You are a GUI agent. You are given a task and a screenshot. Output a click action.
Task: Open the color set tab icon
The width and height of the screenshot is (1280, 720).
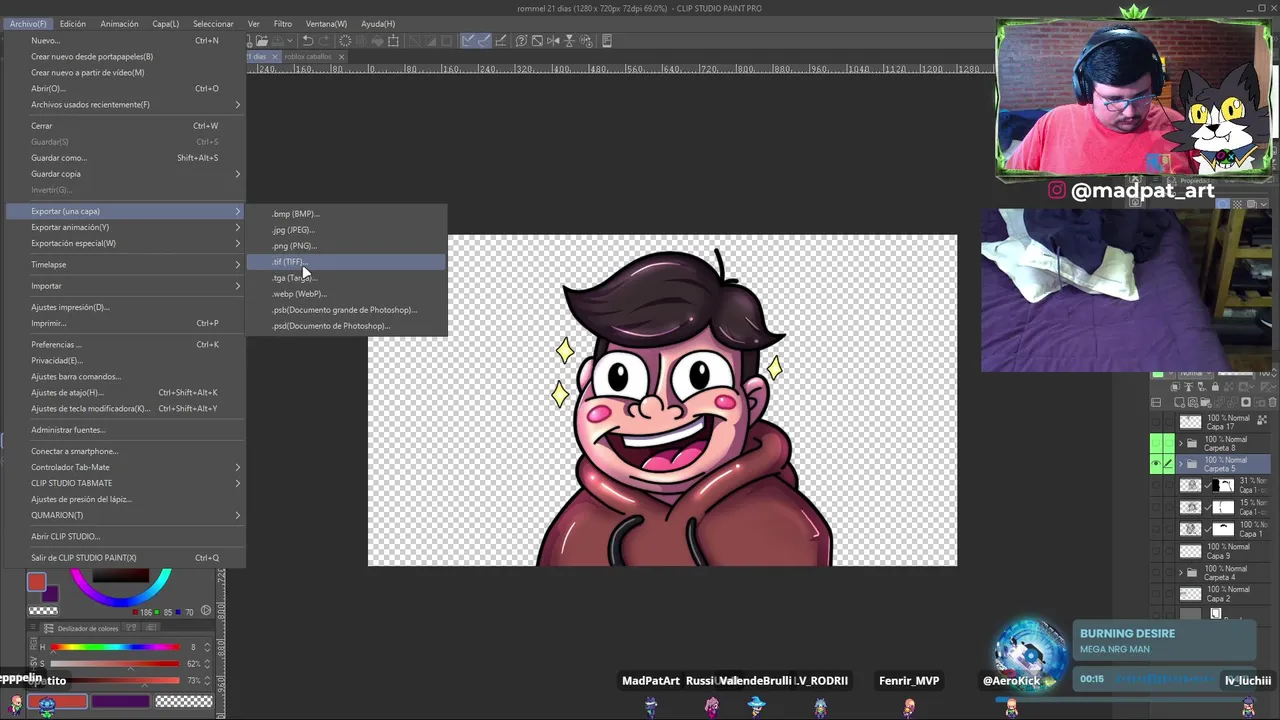131,627
